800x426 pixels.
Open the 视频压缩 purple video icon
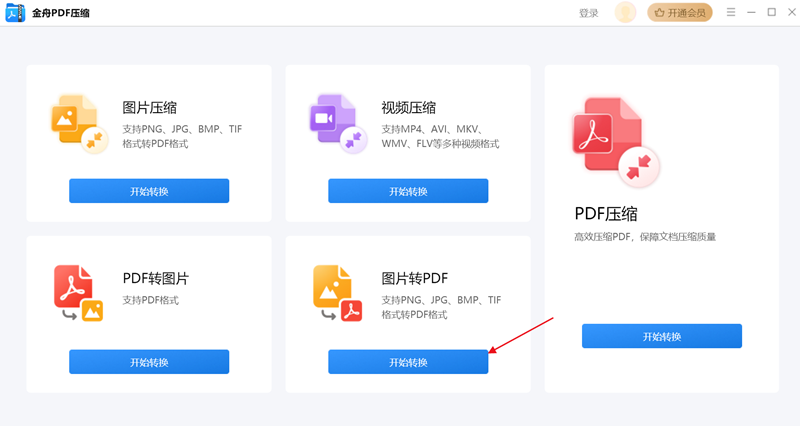point(338,124)
